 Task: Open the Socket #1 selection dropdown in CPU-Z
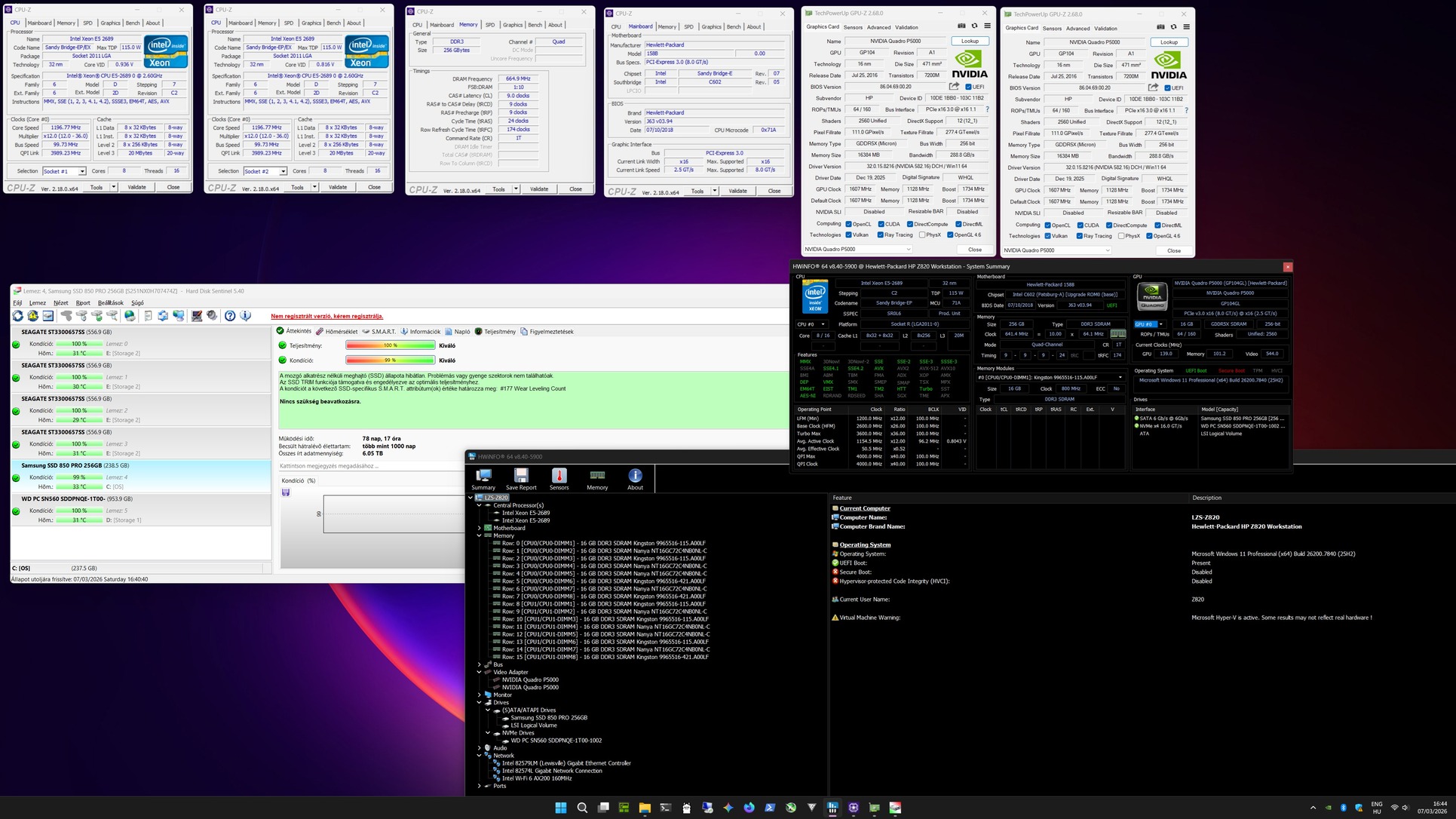(82, 171)
